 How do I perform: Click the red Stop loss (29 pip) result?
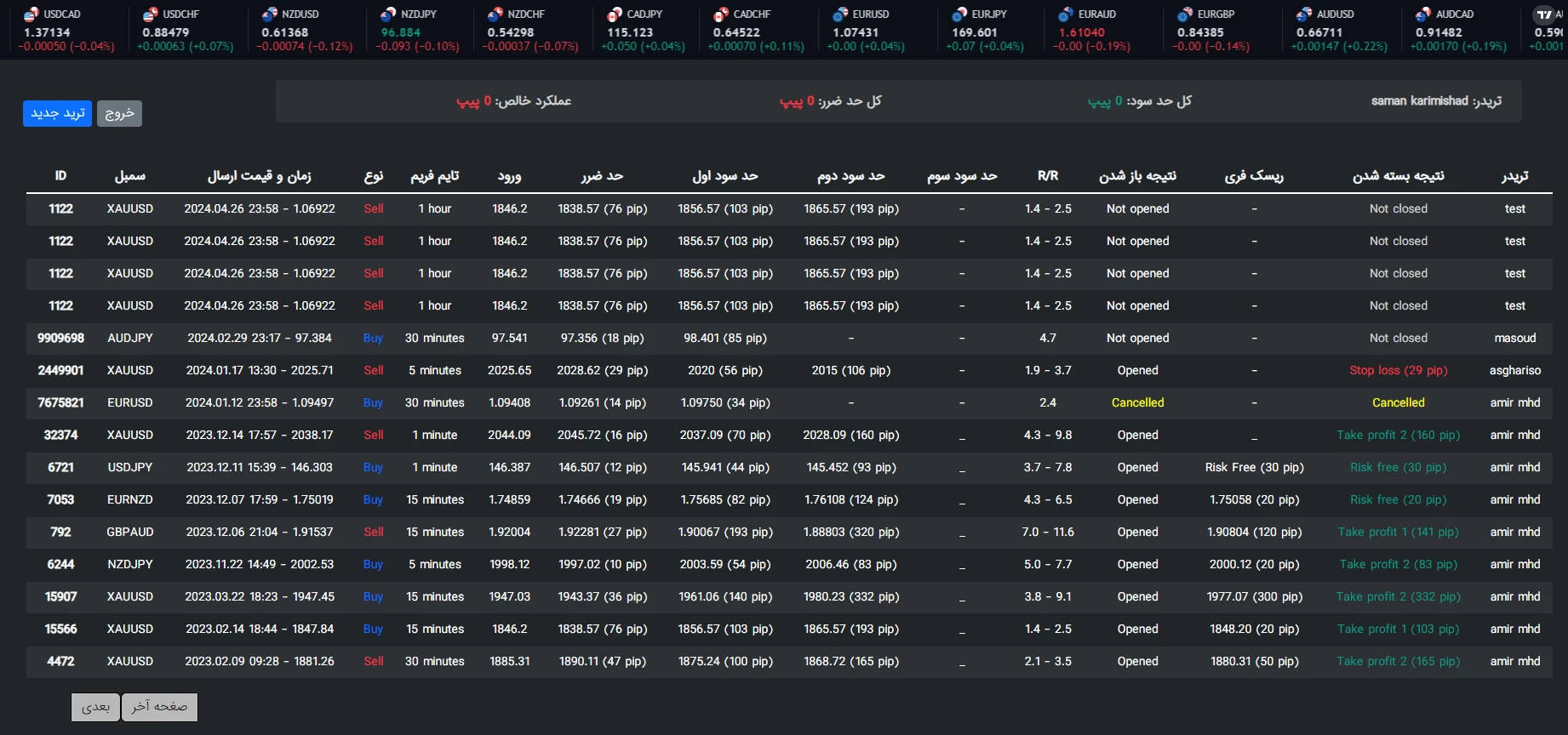coord(1398,371)
